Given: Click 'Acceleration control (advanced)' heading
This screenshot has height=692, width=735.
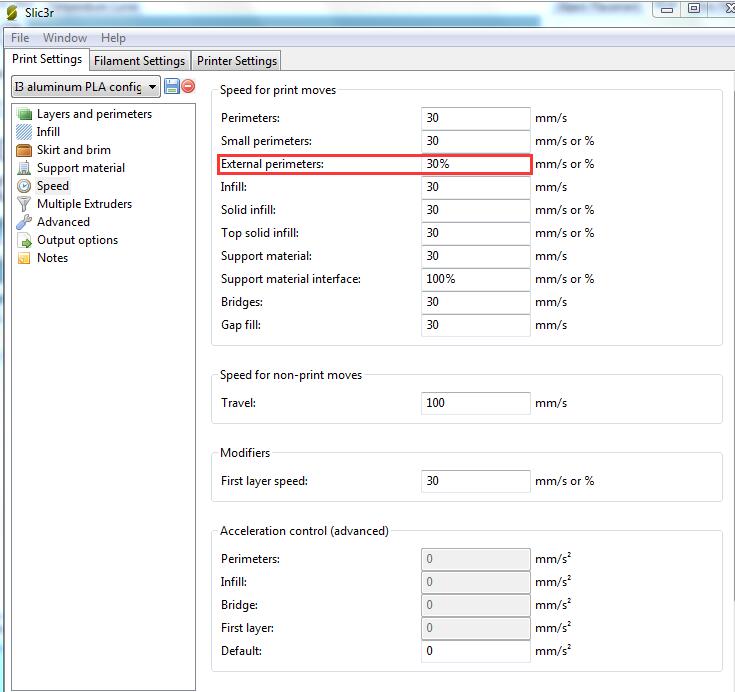Looking at the screenshot, I should coord(305,531).
